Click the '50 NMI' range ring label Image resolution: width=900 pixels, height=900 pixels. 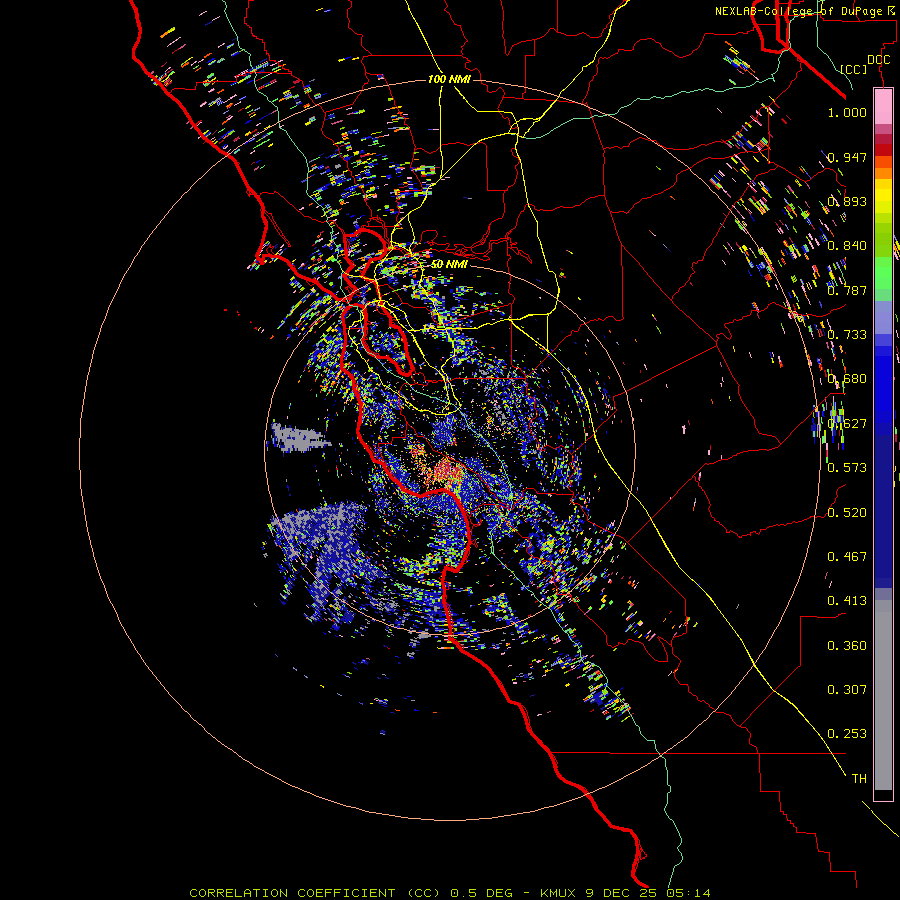click(x=449, y=264)
